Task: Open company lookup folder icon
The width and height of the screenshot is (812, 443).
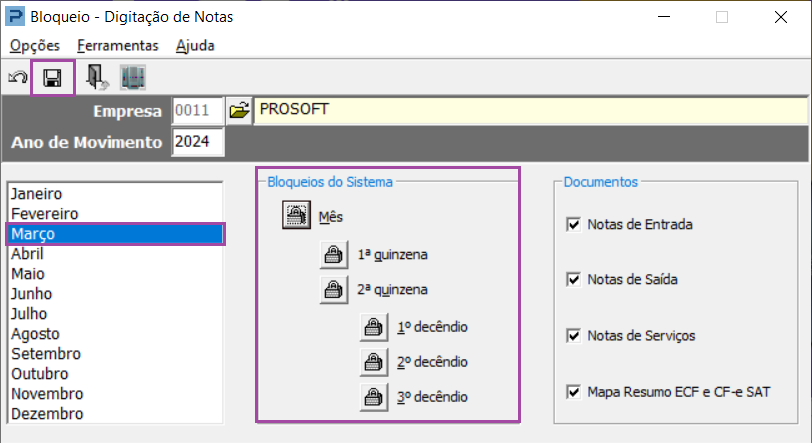Action: click(239, 110)
